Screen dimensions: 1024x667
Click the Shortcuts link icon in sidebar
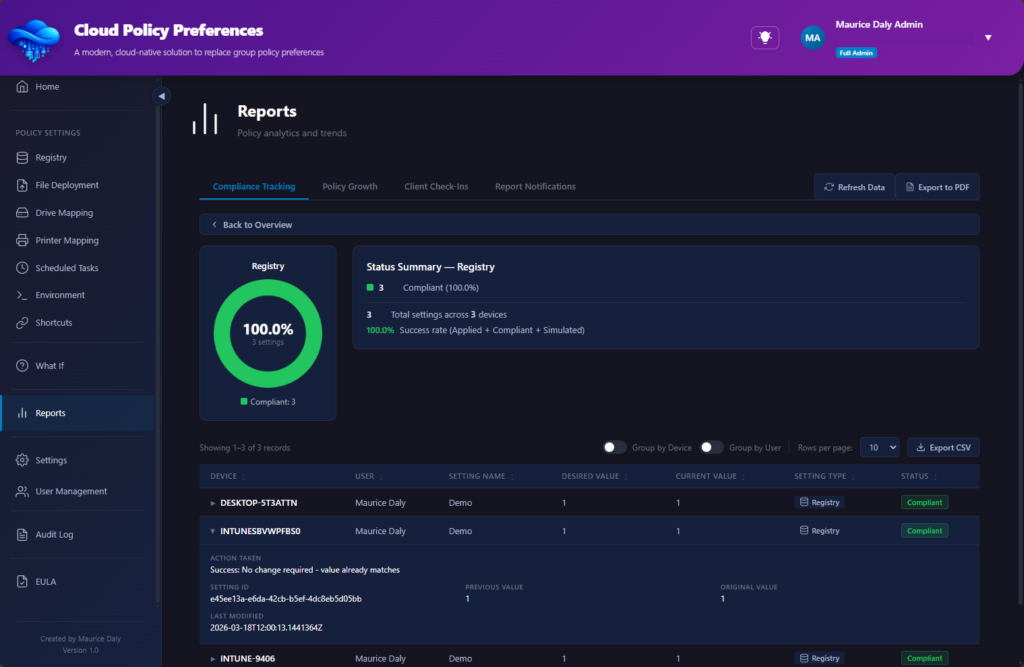point(23,323)
